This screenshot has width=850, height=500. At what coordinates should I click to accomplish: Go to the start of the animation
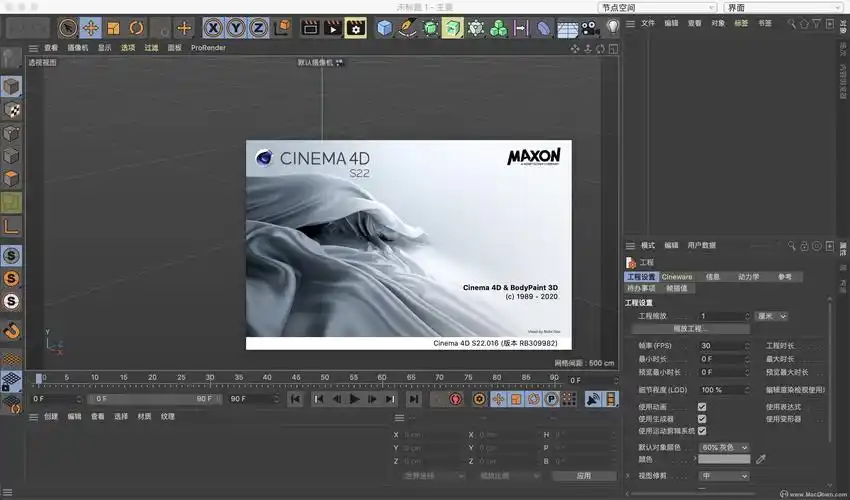click(x=295, y=399)
